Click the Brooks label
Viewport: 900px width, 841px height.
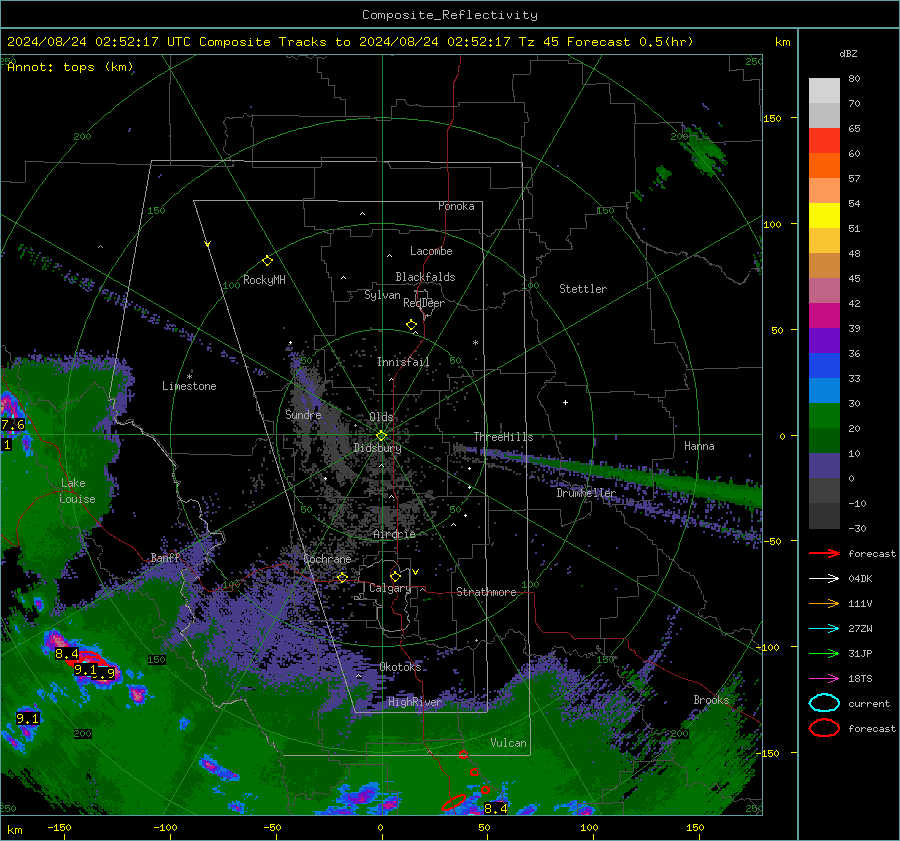[711, 700]
